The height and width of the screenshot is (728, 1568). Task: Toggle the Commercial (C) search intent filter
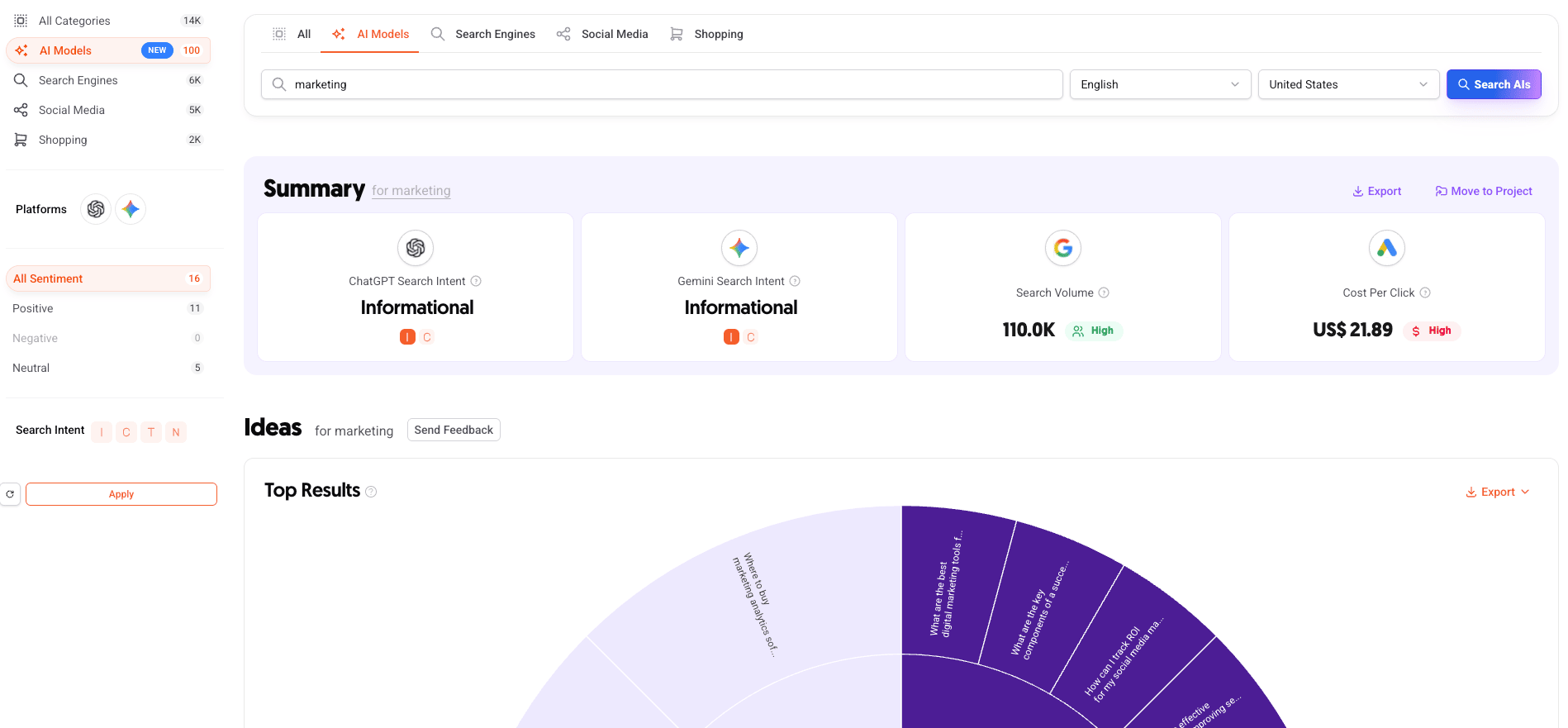[126, 432]
